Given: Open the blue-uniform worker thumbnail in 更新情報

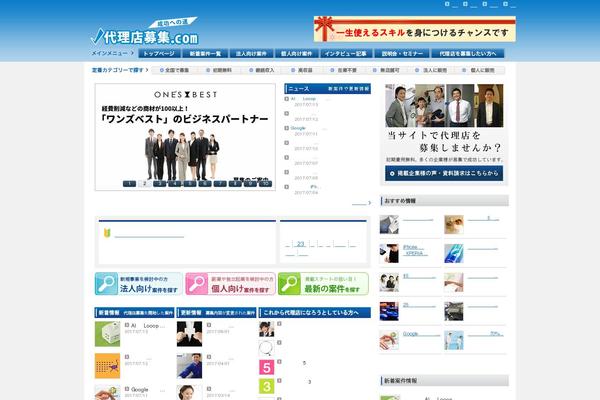Looking at the screenshot, I should [x=189, y=366].
